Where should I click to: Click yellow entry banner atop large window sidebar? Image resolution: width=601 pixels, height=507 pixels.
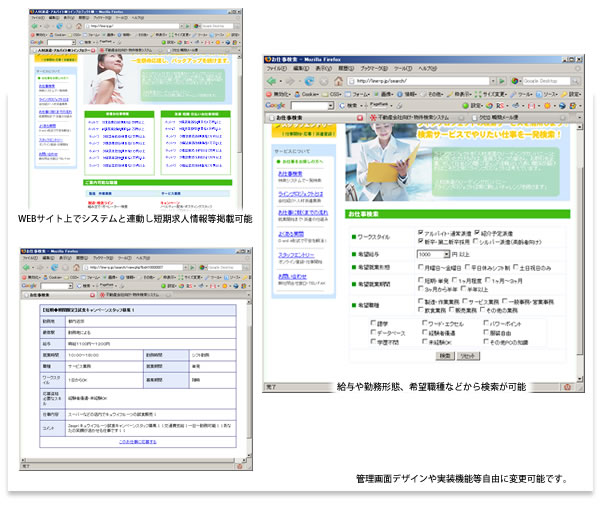click(x=304, y=130)
